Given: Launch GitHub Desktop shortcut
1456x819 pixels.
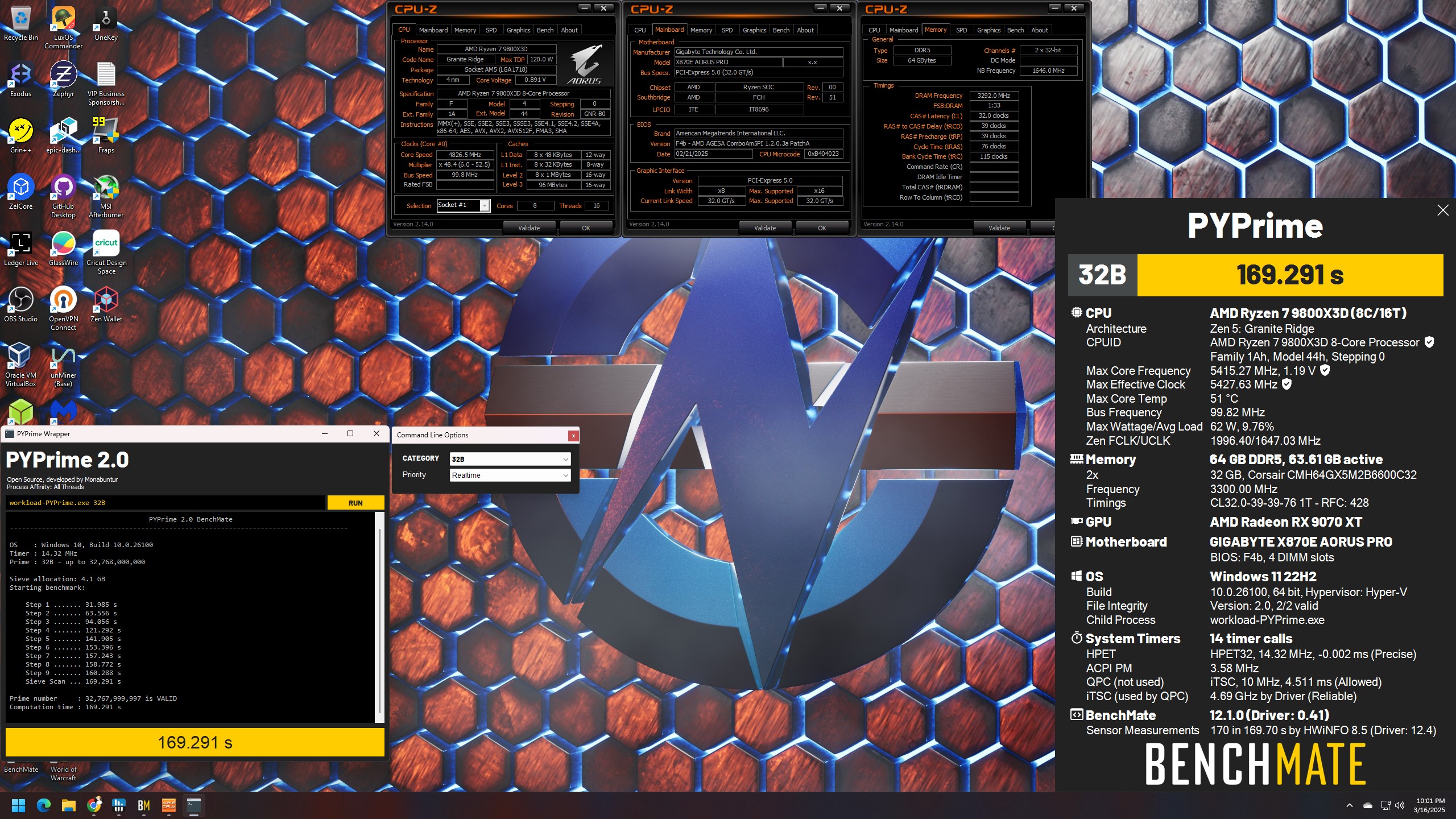Looking at the screenshot, I should coord(63,196).
